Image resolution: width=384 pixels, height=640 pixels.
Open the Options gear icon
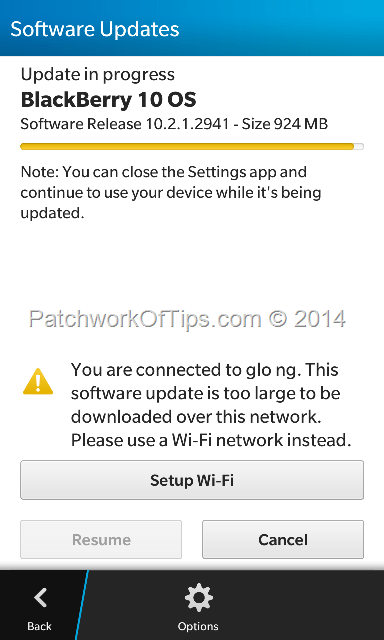coord(198,598)
